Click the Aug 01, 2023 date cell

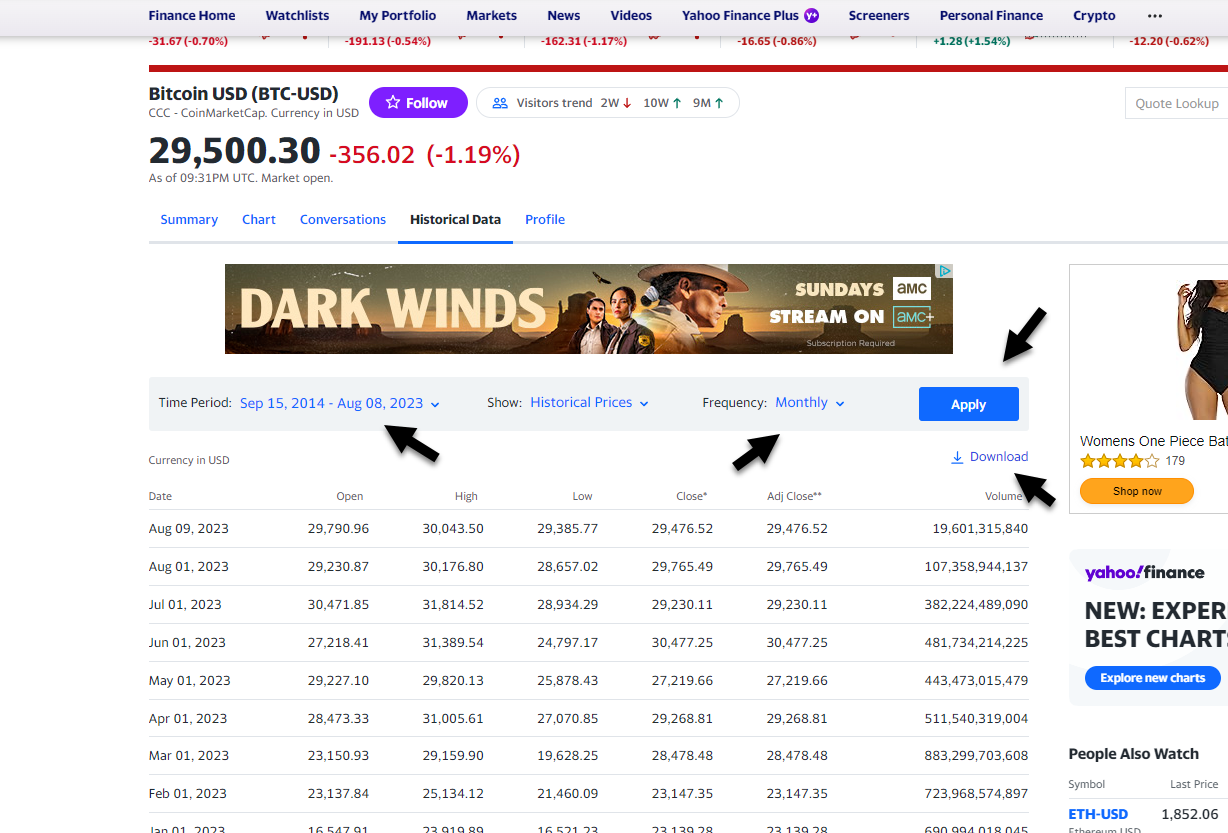tap(189, 567)
